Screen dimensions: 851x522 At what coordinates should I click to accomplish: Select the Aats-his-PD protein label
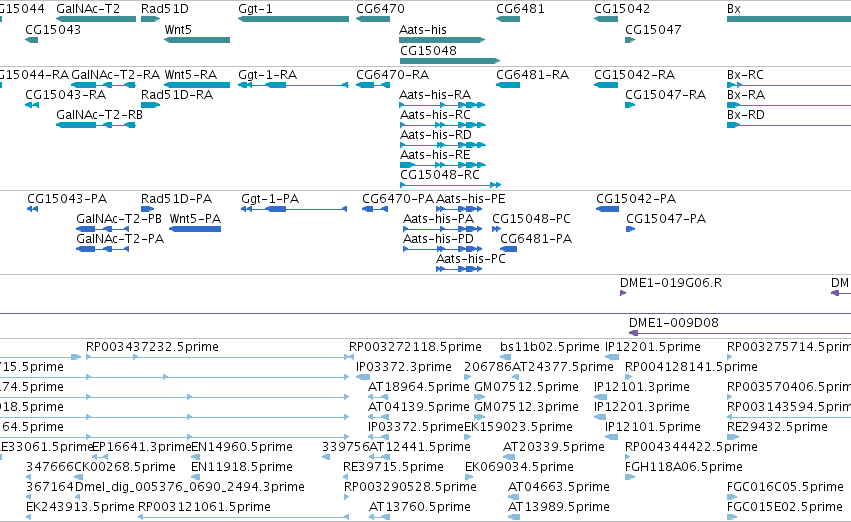click(438, 239)
